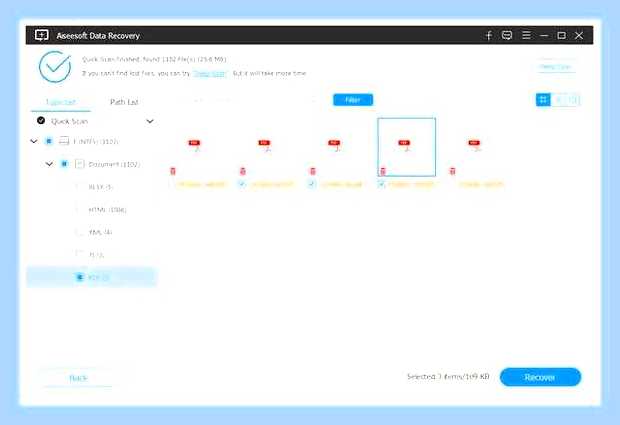
Task: Click the blue Filter button
Action: click(x=353, y=100)
